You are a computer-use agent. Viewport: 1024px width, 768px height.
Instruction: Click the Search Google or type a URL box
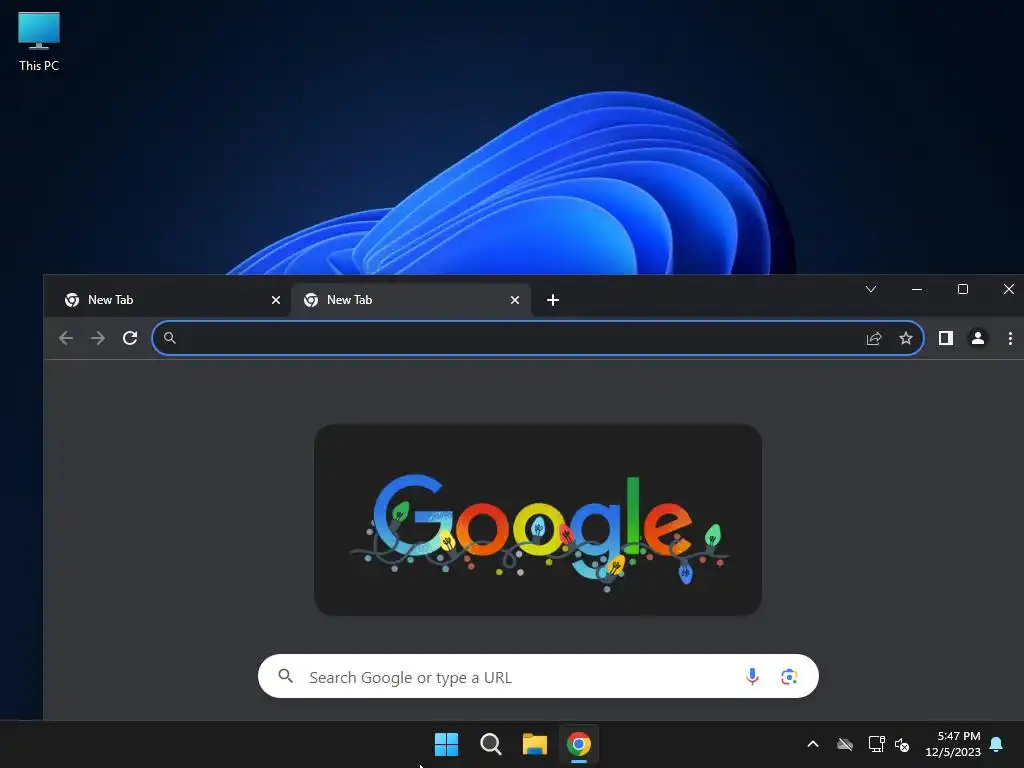point(537,677)
